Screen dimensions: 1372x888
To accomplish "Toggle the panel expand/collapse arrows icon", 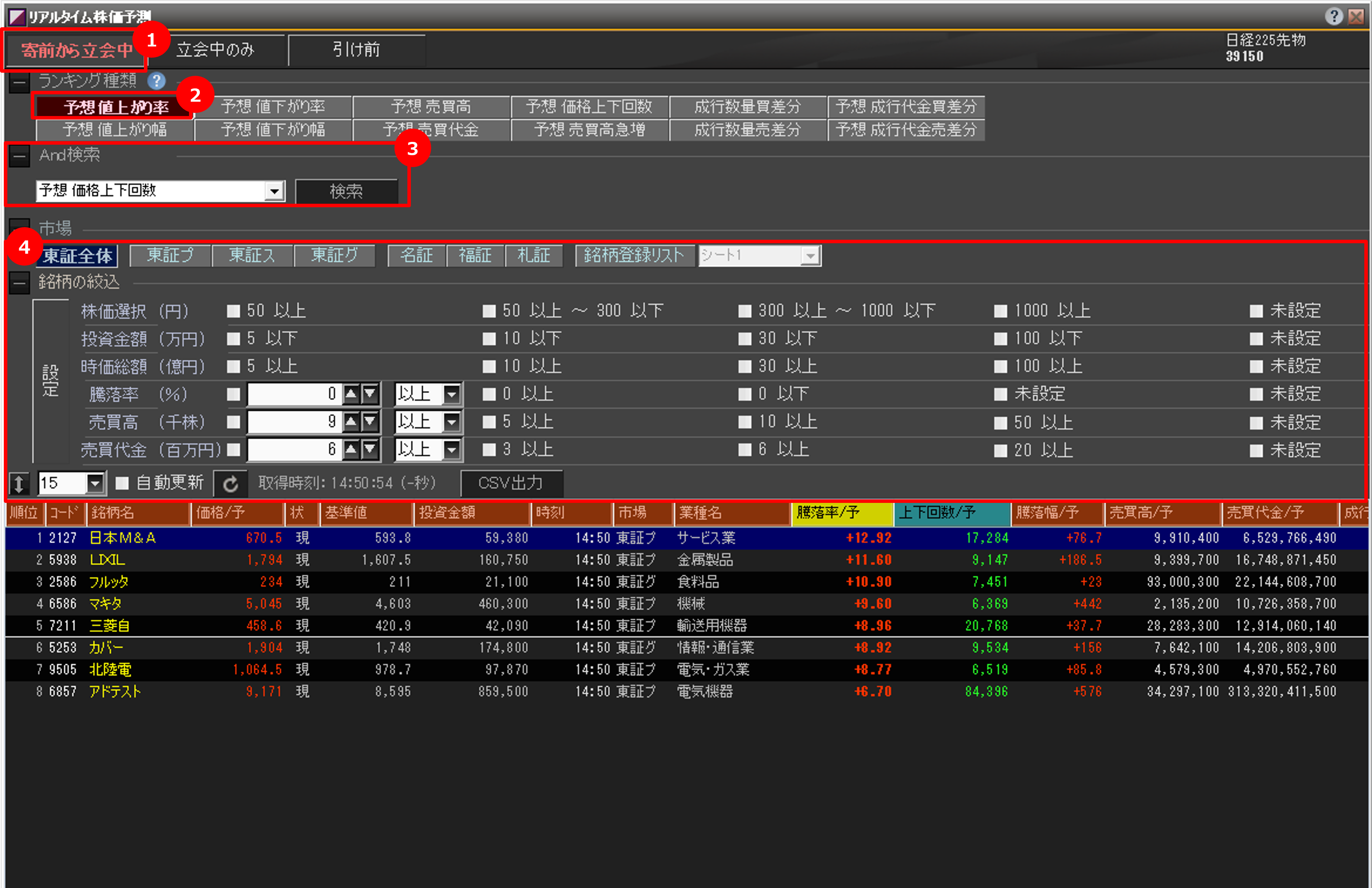I will [19, 484].
